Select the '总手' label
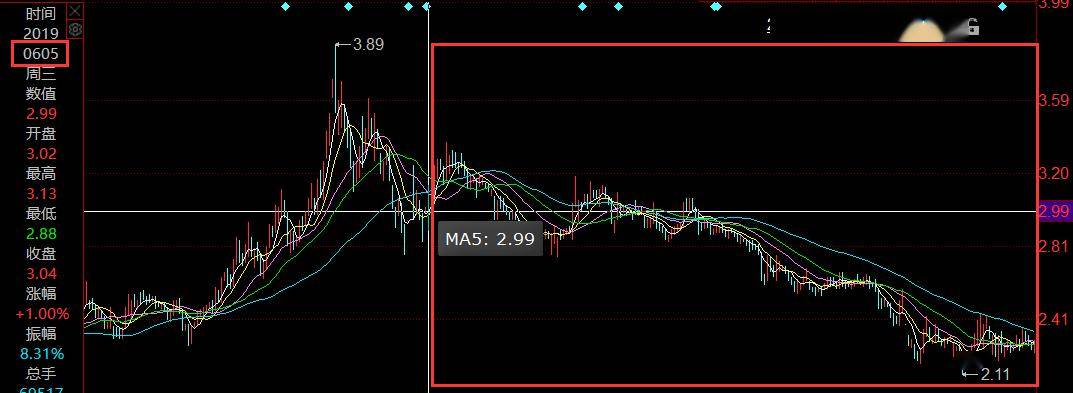 40,374
